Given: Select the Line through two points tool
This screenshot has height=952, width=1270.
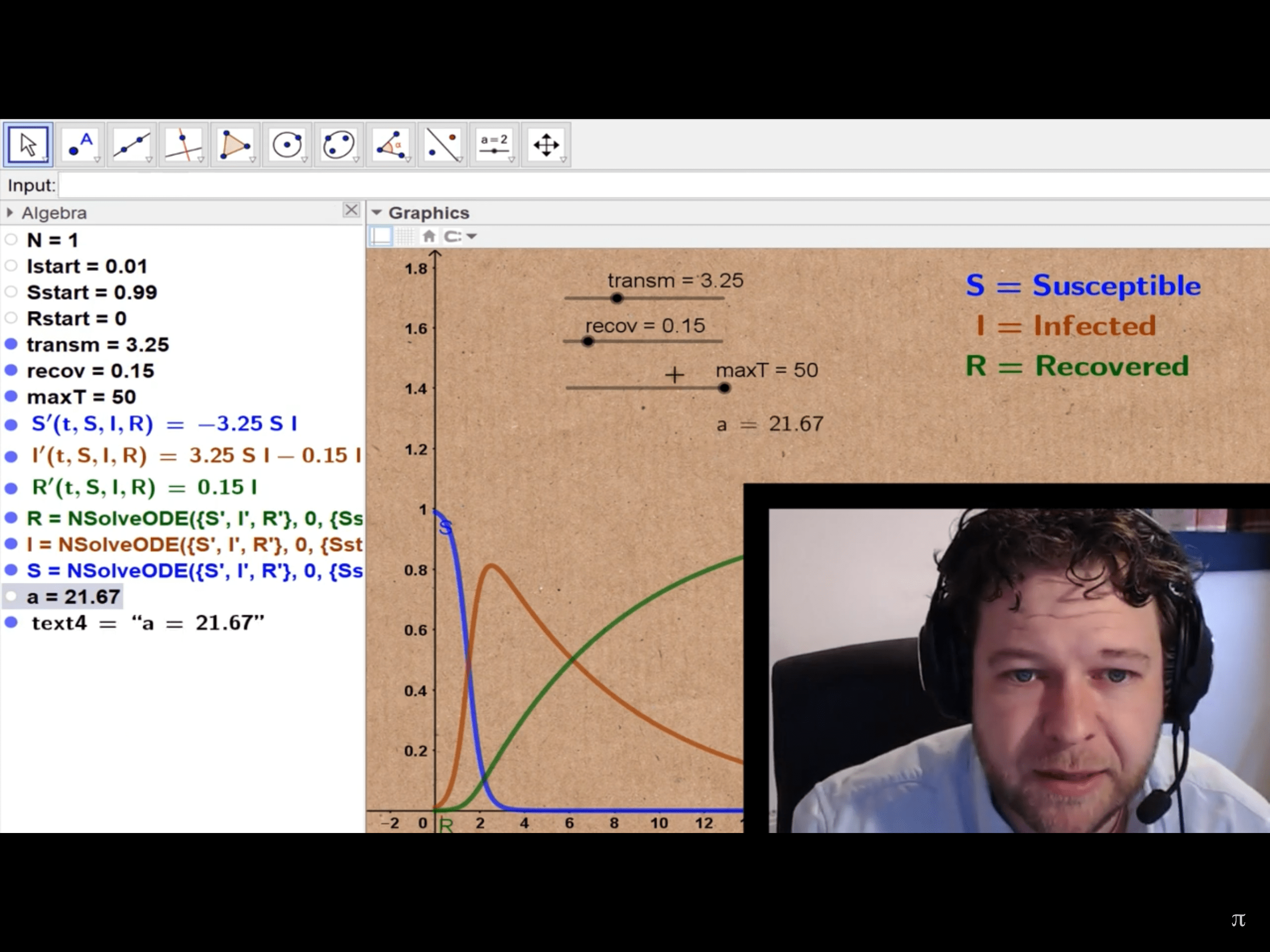Looking at the screenshot, I should click(132, 145).
